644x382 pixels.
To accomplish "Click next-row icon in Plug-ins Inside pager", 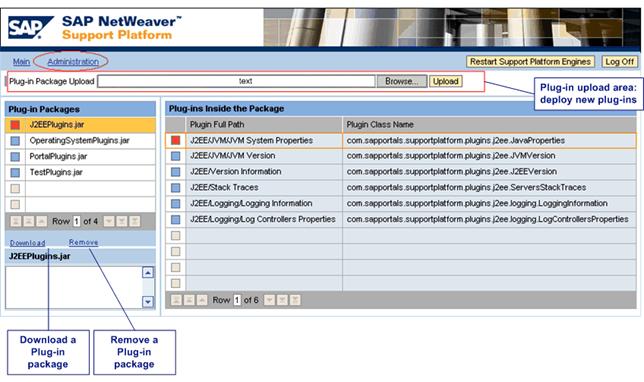I will [269, 300].
